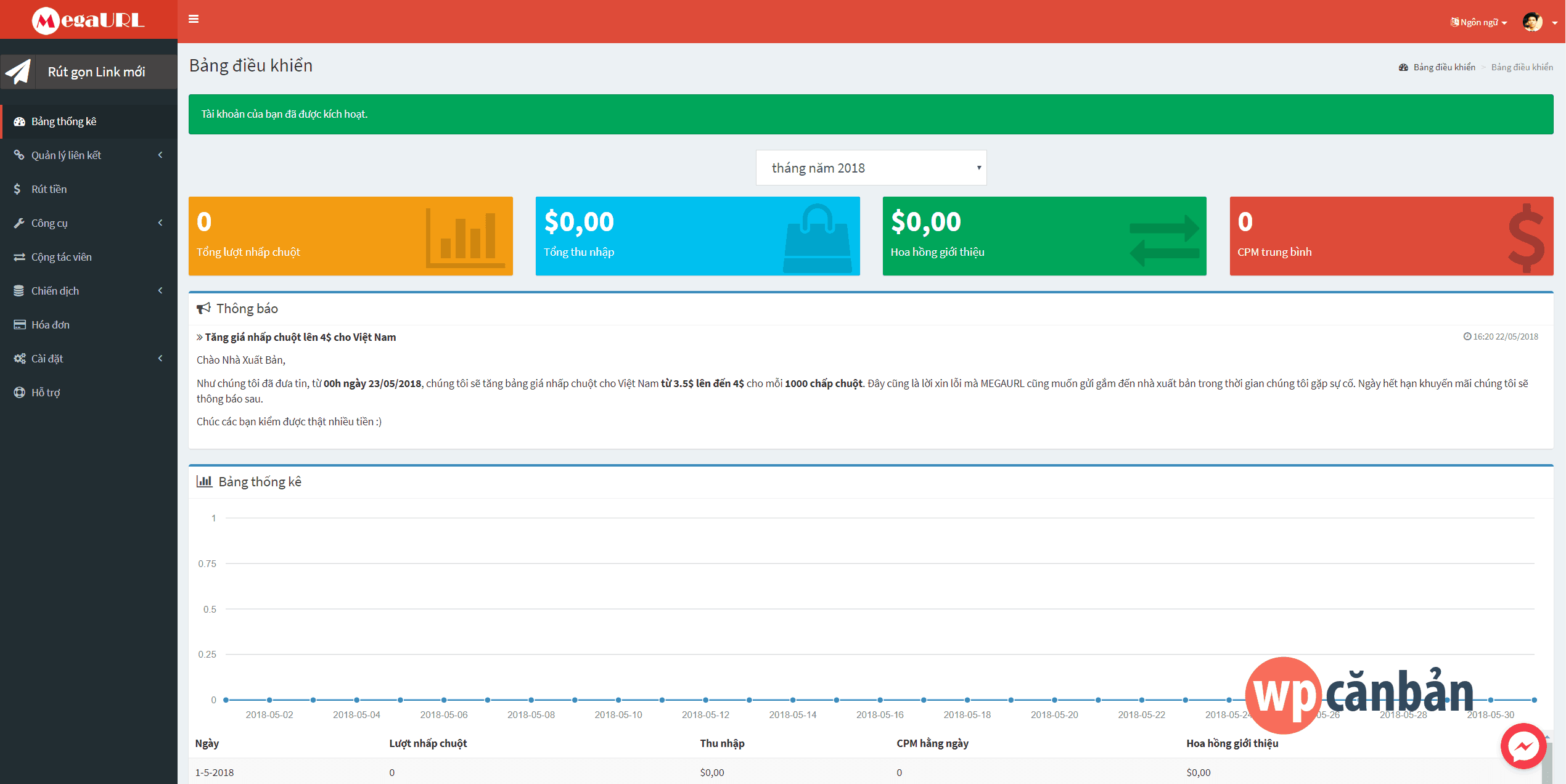Open Rút tiền menu item

point(89,189)
